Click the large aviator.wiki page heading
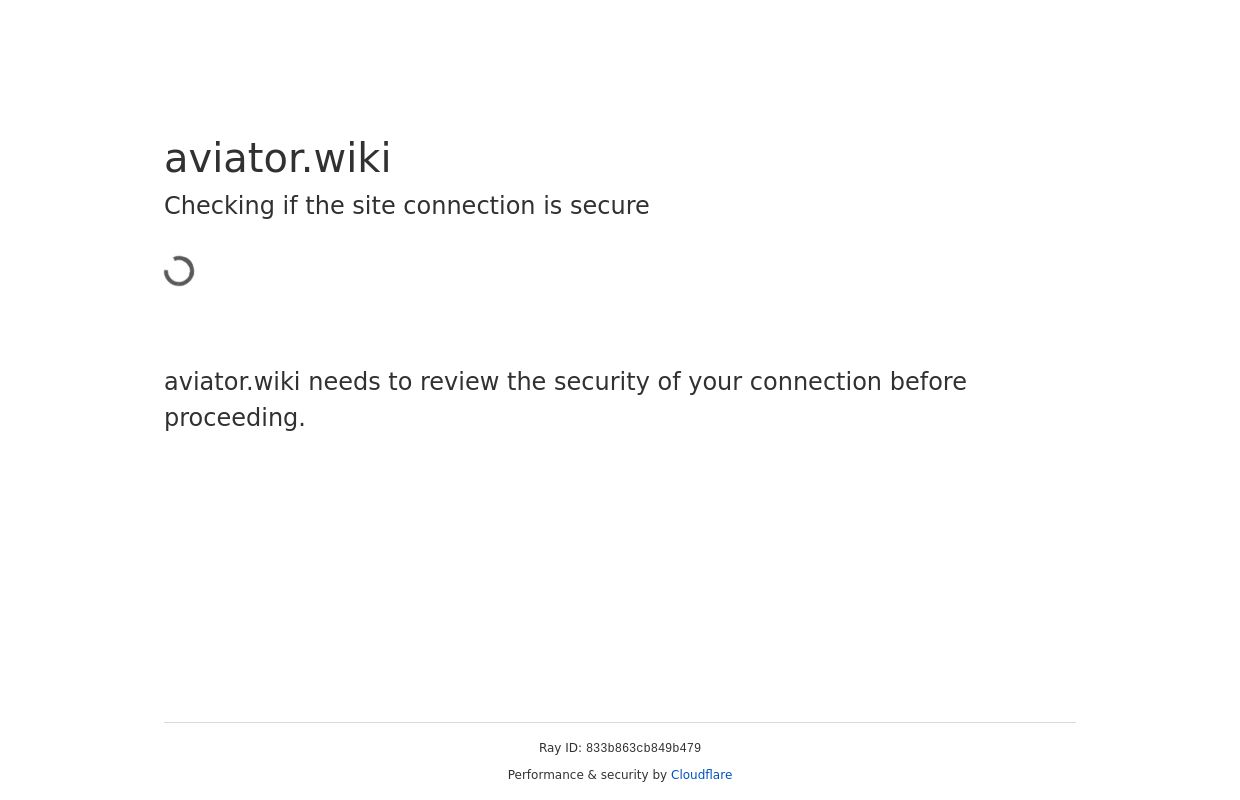 (277, 158)
